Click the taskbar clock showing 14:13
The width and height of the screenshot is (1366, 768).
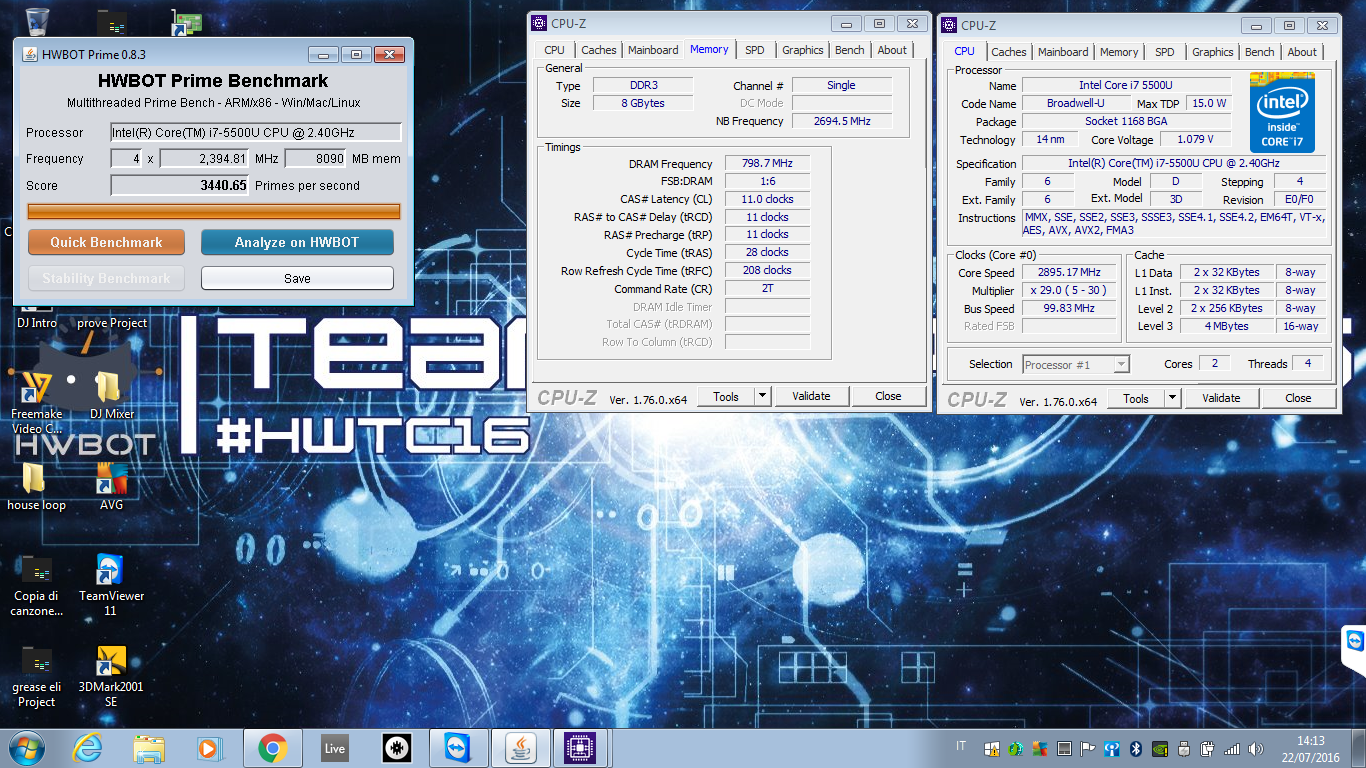pyautogui.click(x=1311, y=748)
